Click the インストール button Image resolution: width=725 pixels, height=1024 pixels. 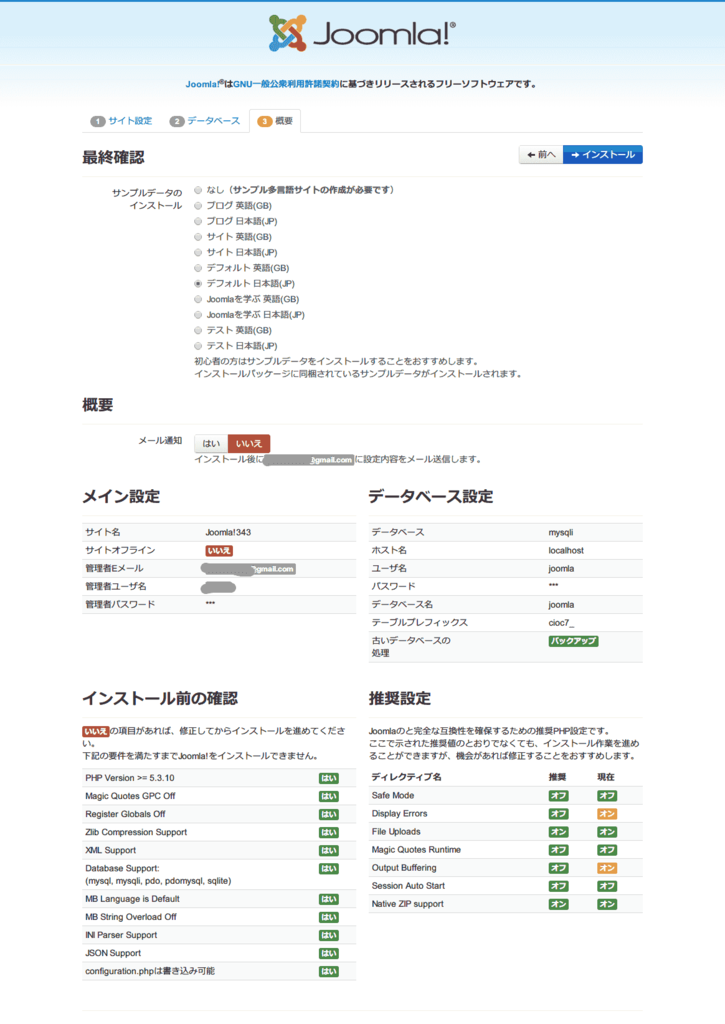(603, 155)
